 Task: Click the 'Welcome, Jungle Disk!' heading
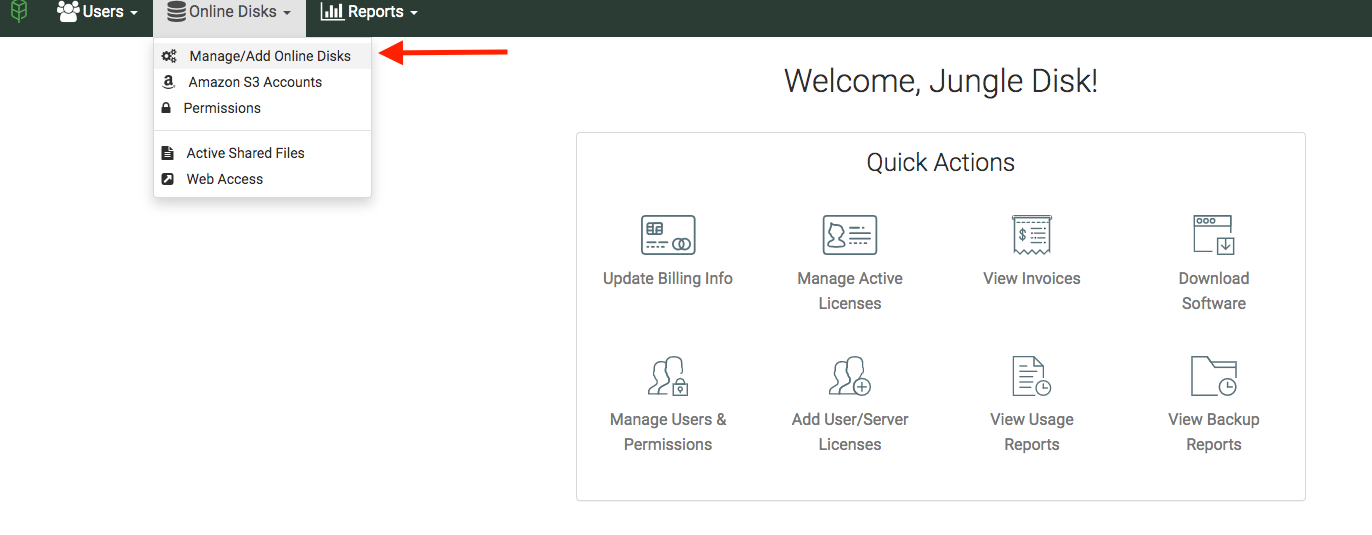pos(941,81)
